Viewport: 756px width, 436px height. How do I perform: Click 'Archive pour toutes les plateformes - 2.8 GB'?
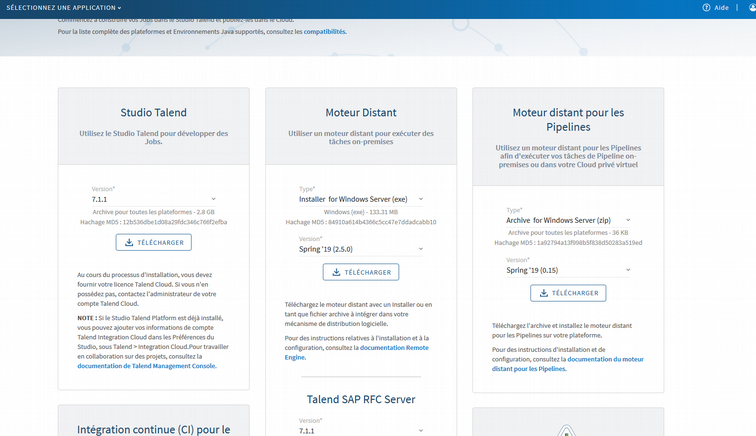coord(153,212)
